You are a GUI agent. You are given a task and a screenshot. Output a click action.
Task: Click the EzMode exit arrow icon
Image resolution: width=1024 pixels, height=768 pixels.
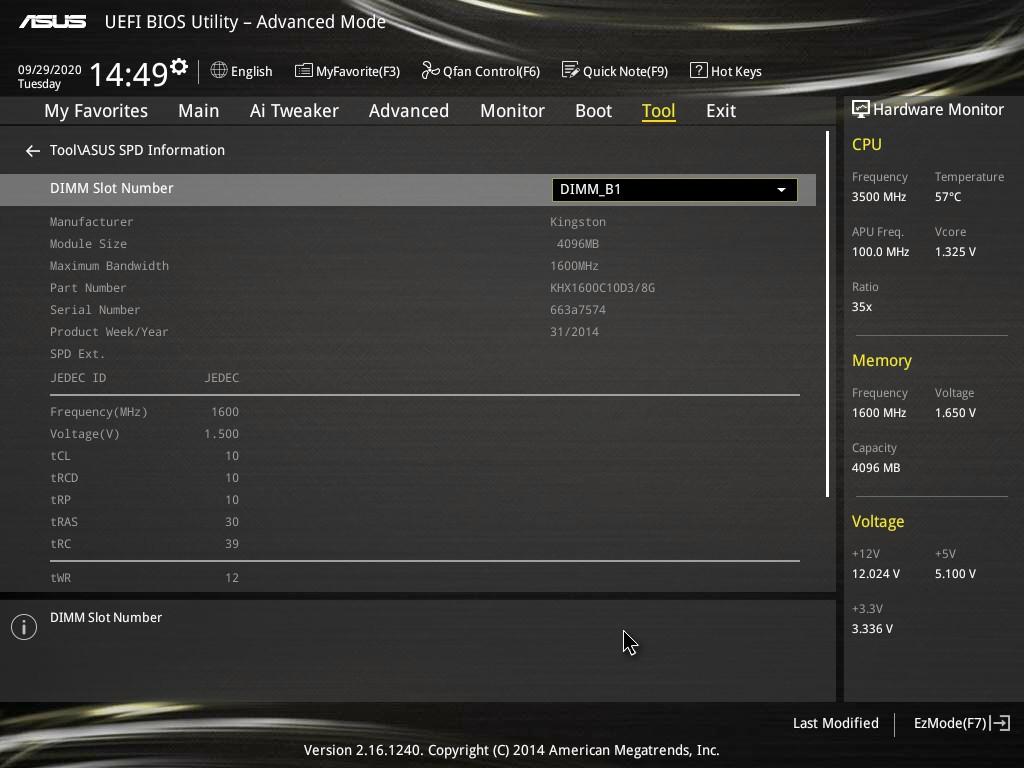coord(1000,723)
